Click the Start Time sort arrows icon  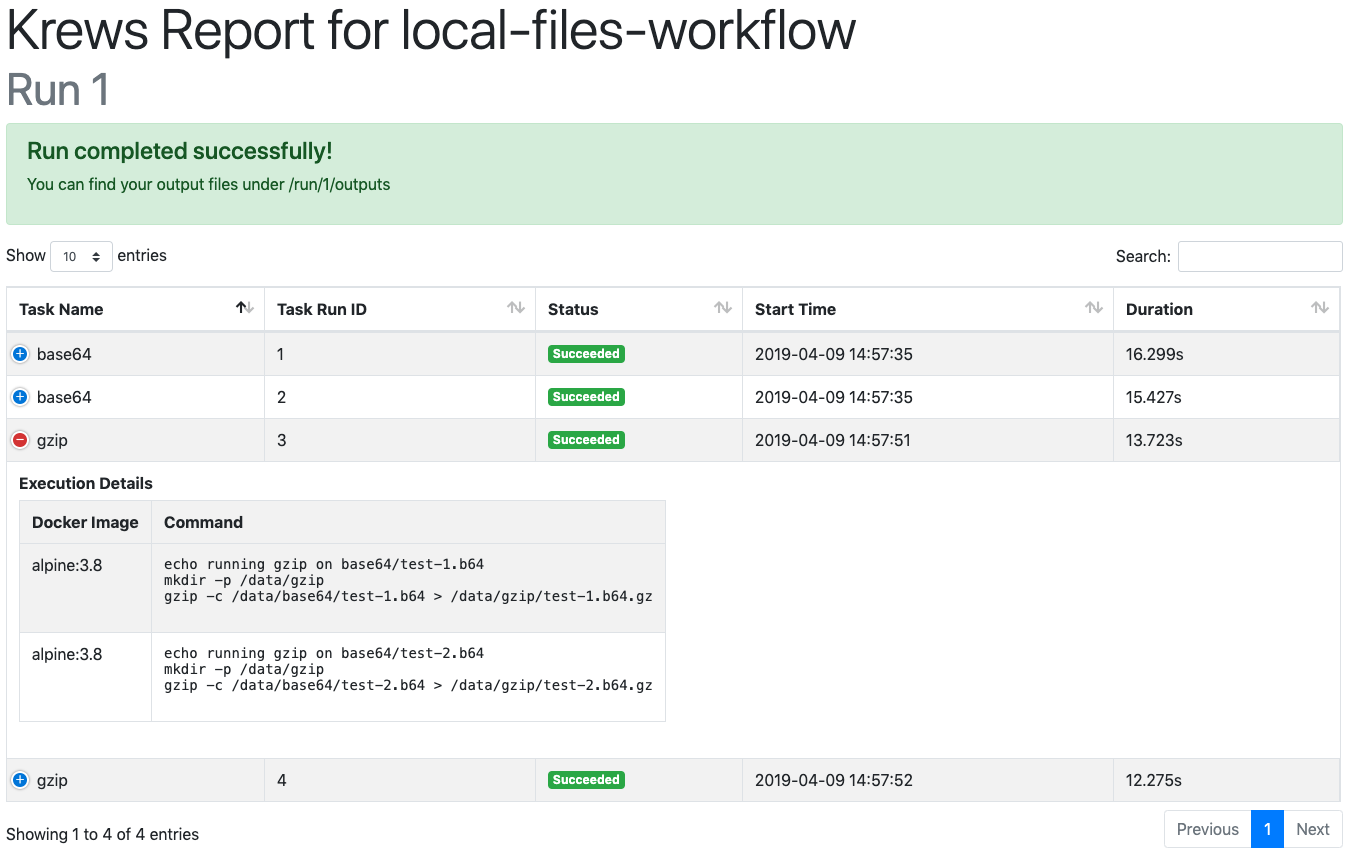[1094, 309]
